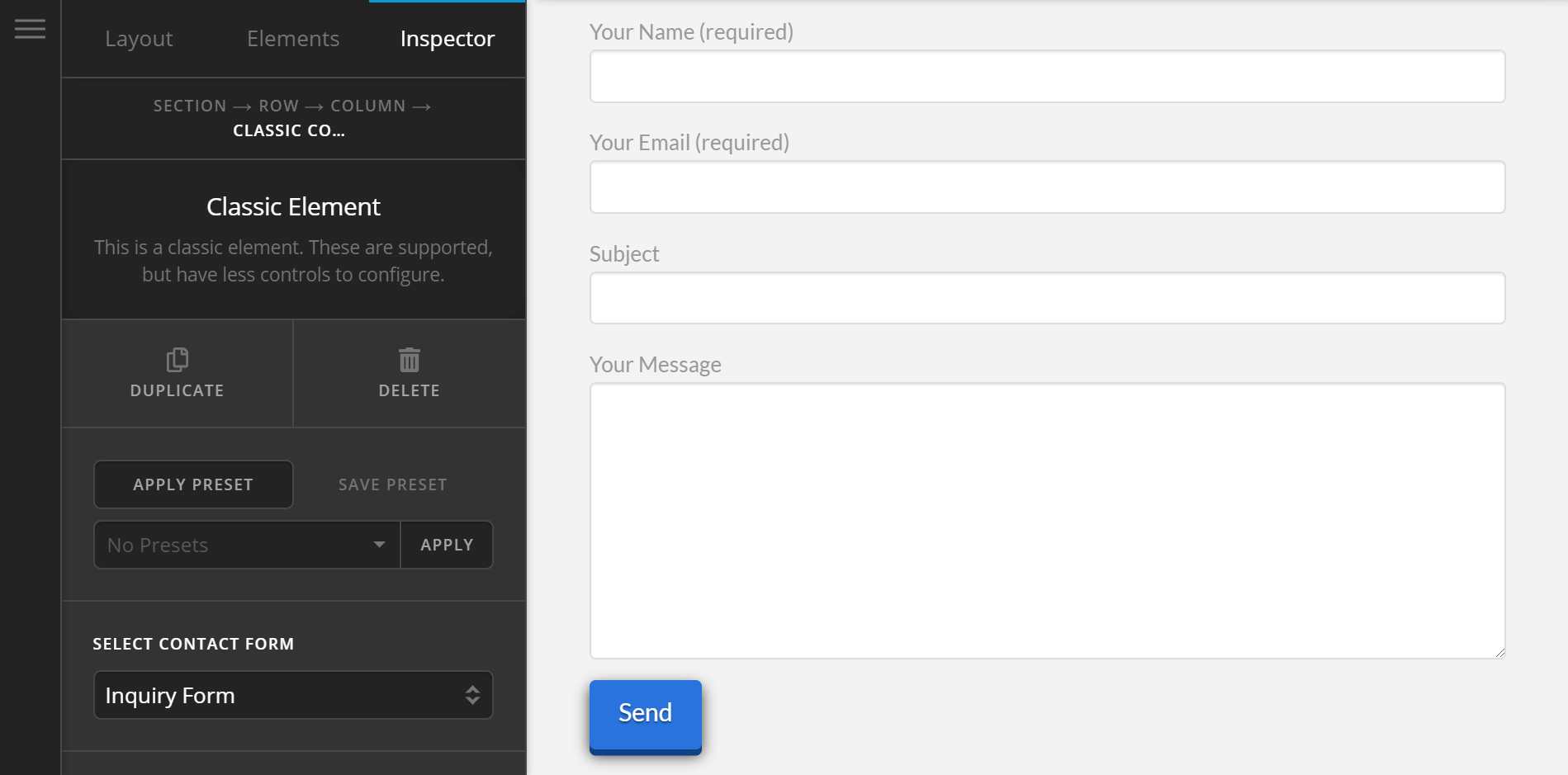Click the APPLY button beside the preset dropdown
The image size is (1568, 775).
447,545
